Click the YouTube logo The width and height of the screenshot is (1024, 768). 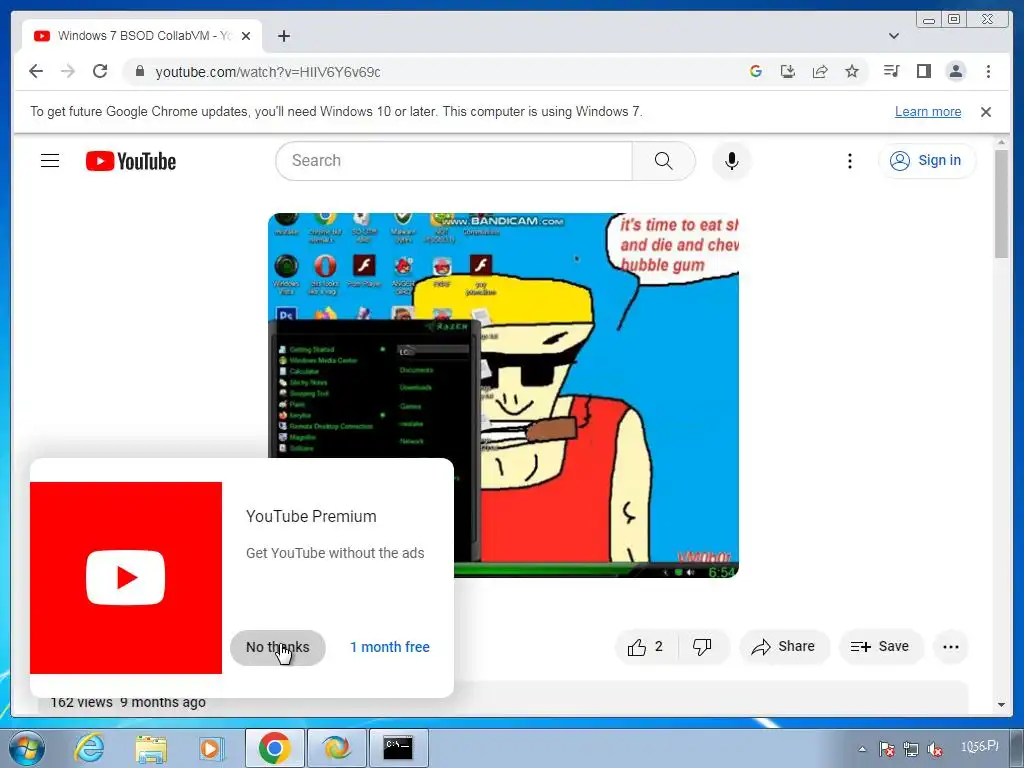(131, 161)
